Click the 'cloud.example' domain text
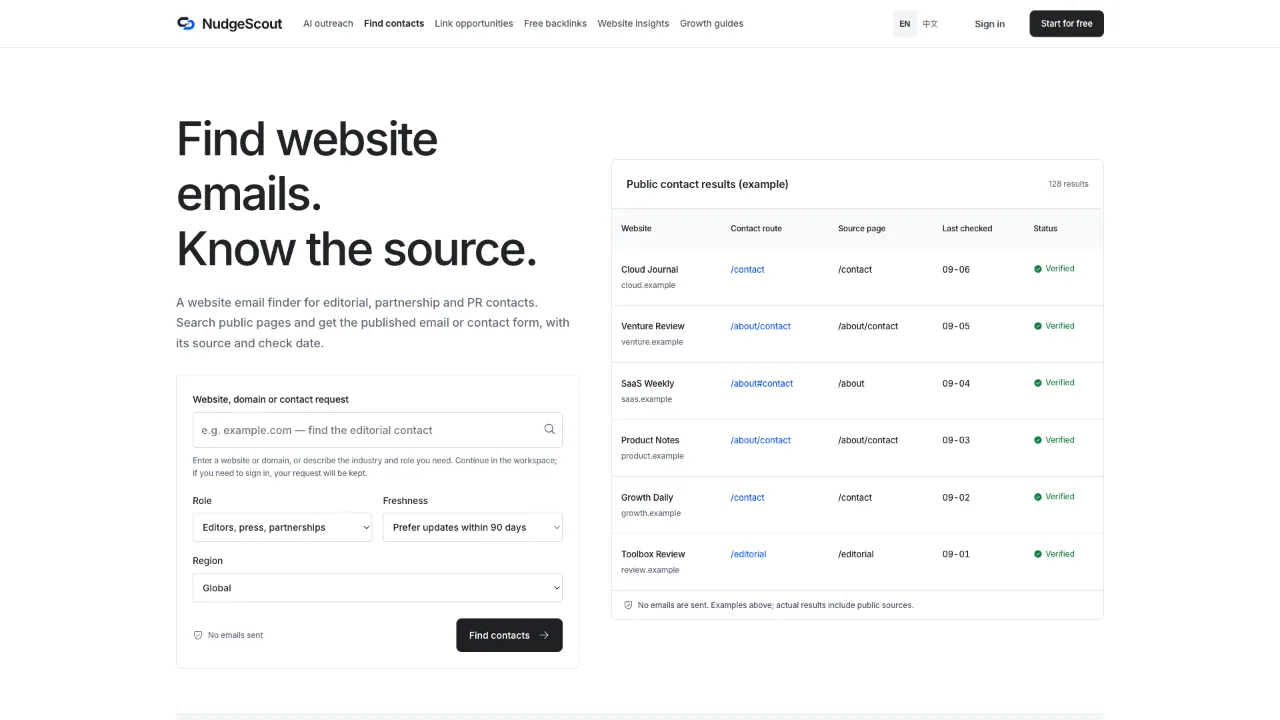 pos(648,286)
